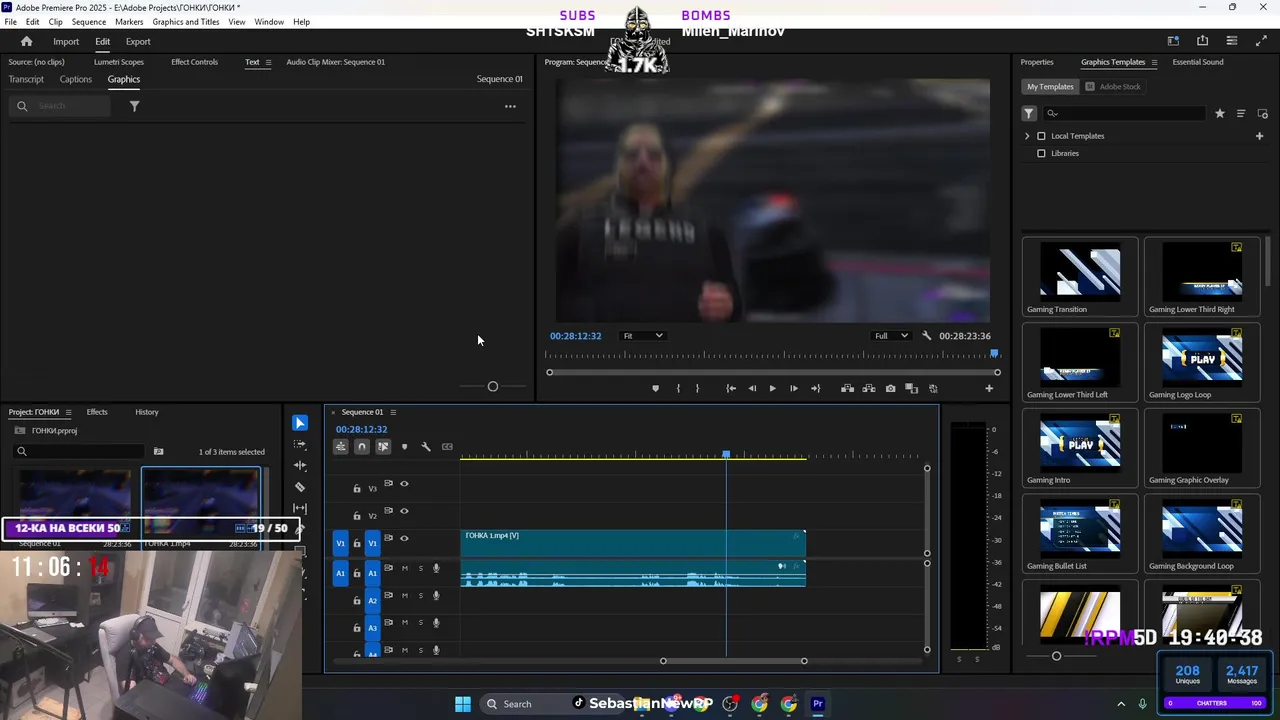The width and height of the screenshot is (1280, 720).
Task: Go to the Import workspace
Action: [66, 42]
